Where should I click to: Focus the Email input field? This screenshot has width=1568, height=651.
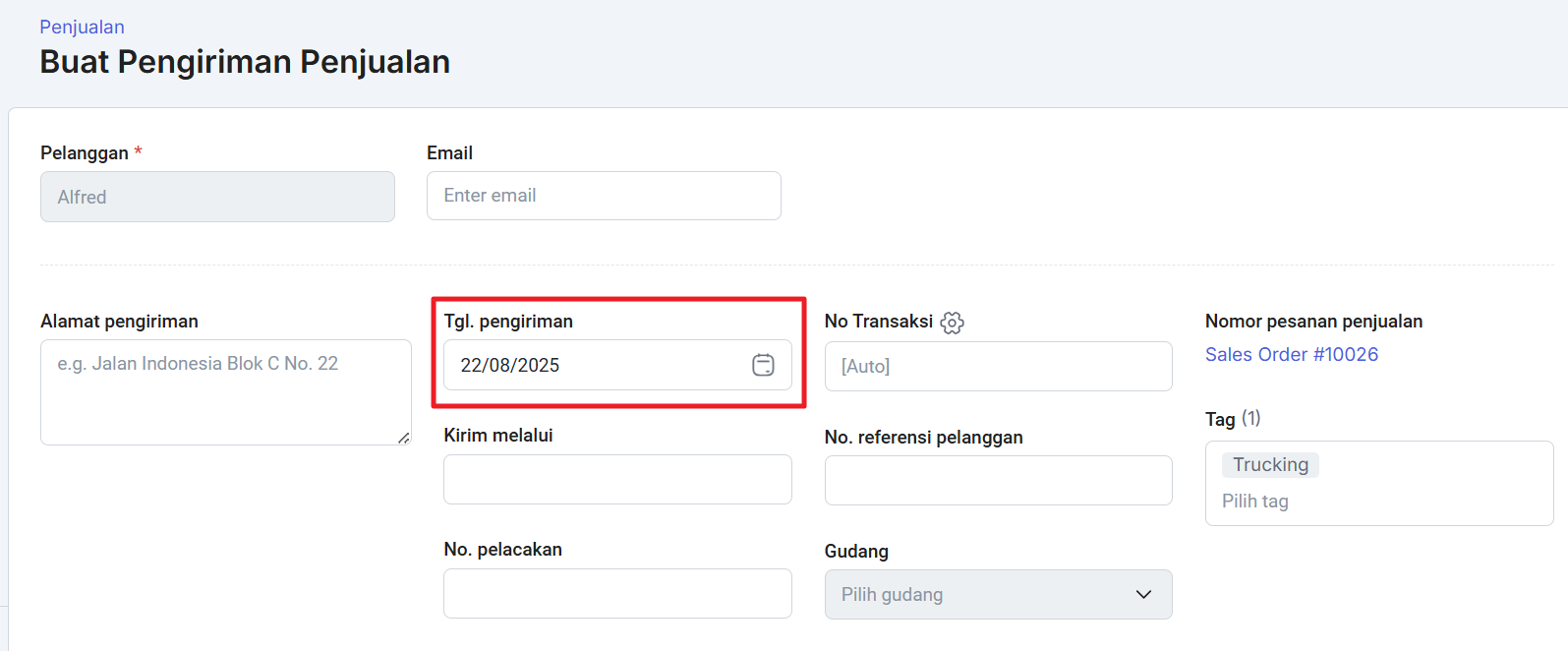pyautogui.click(x=604, y=196)
